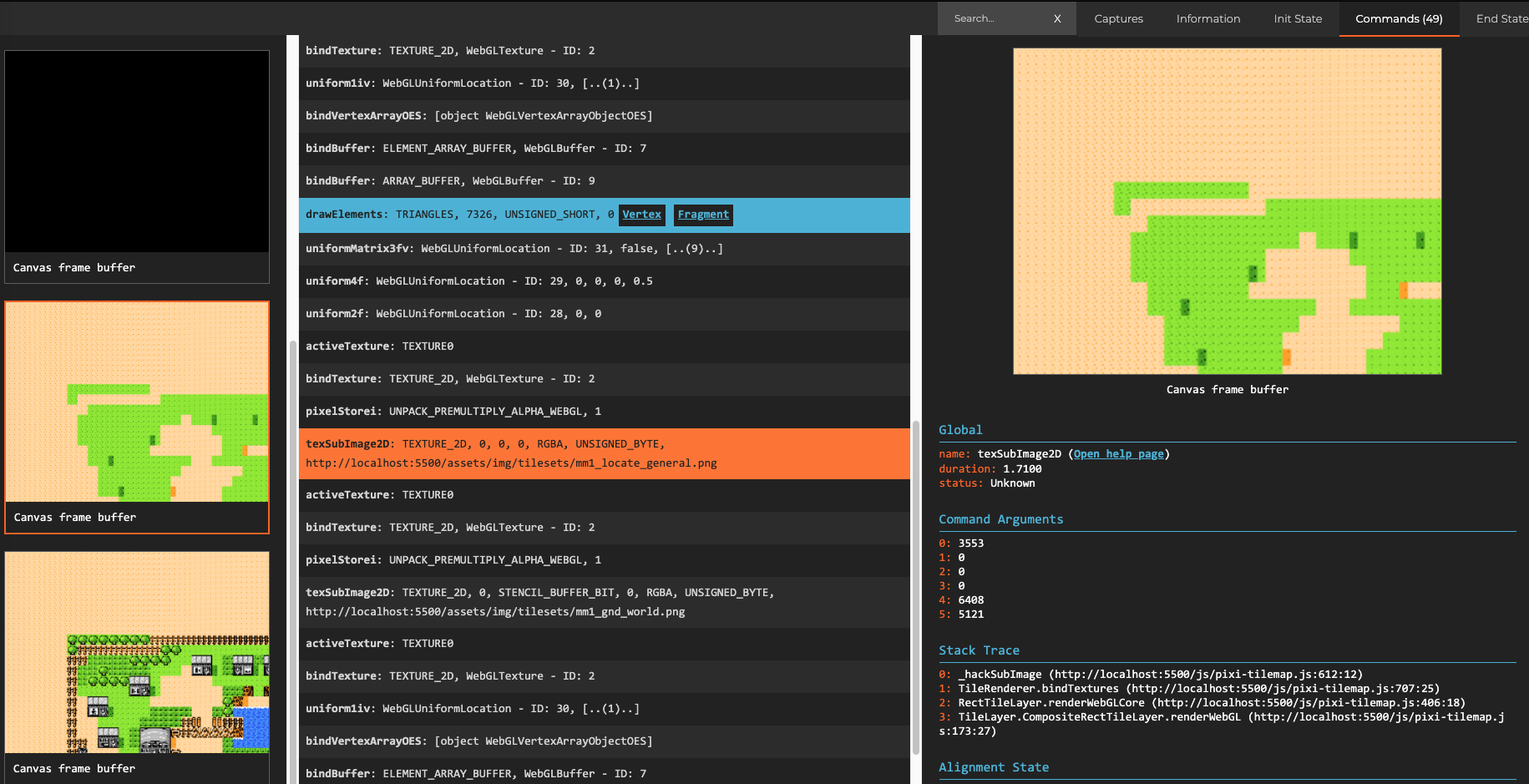This screenshot has height=784, width=1529.
Task: Select the uniform2f ID: 28 command
Action: [x=604, y=314]
